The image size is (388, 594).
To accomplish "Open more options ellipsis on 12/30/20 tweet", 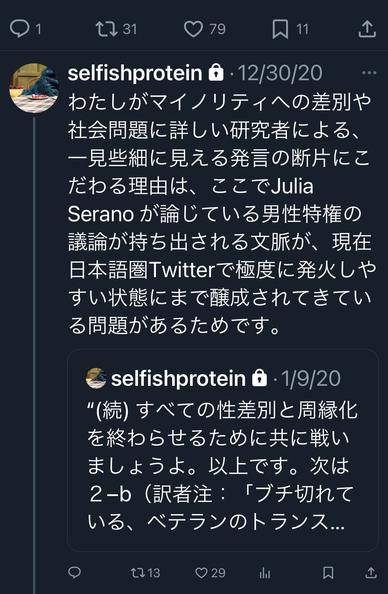I will [369, 73].
